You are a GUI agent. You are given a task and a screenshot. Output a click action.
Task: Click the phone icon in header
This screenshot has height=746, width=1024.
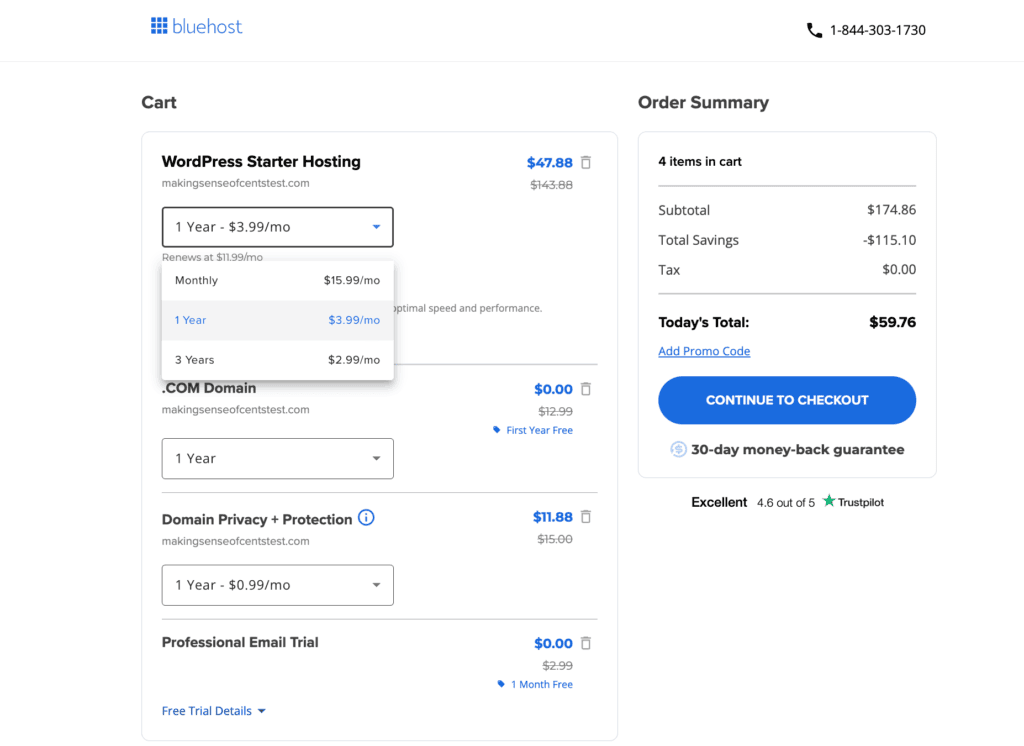pyautogui.click(x=814, y=30)
